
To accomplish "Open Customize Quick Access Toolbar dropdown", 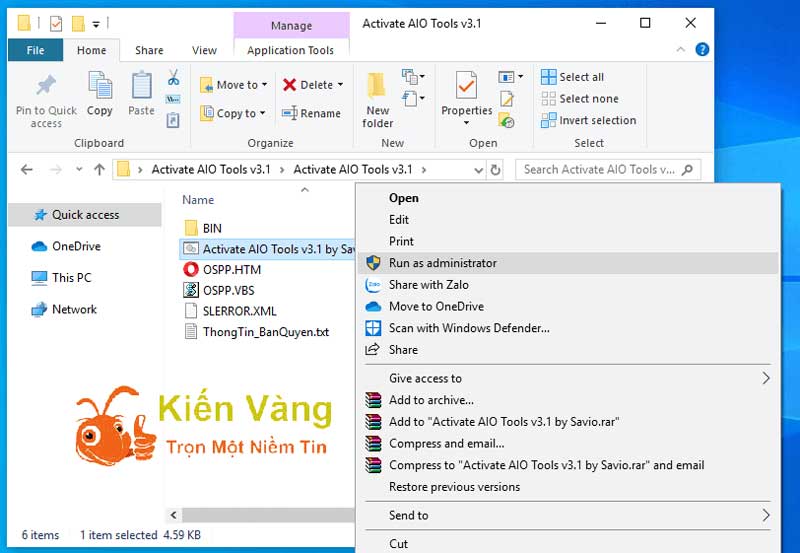I will point(95,24).
